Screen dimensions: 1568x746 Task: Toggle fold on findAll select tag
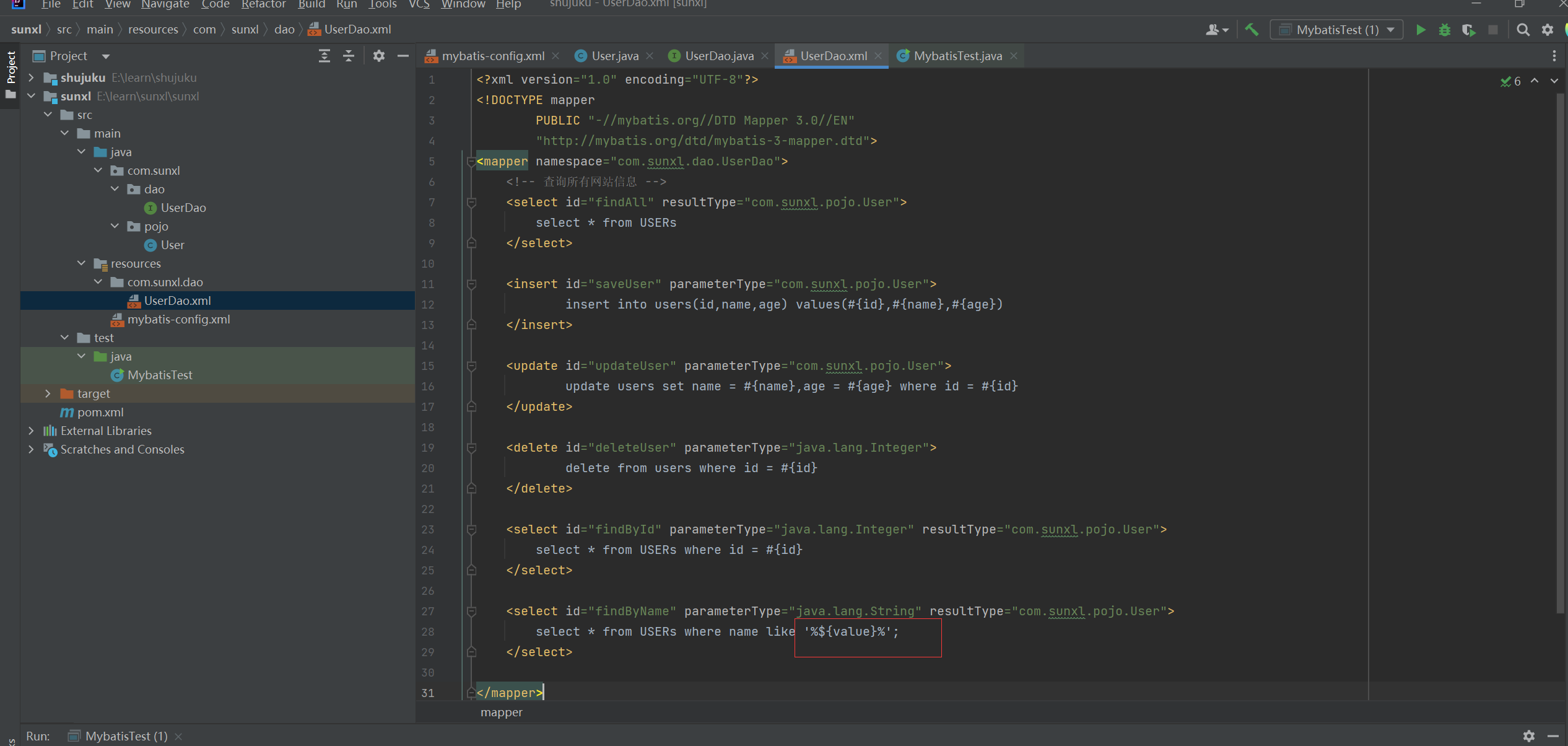471,202
